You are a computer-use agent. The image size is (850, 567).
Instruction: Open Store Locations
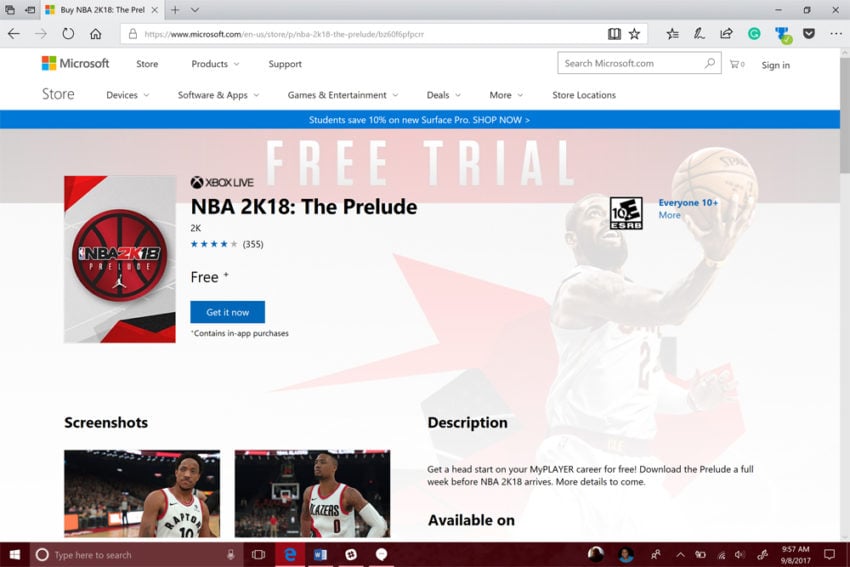584,95
